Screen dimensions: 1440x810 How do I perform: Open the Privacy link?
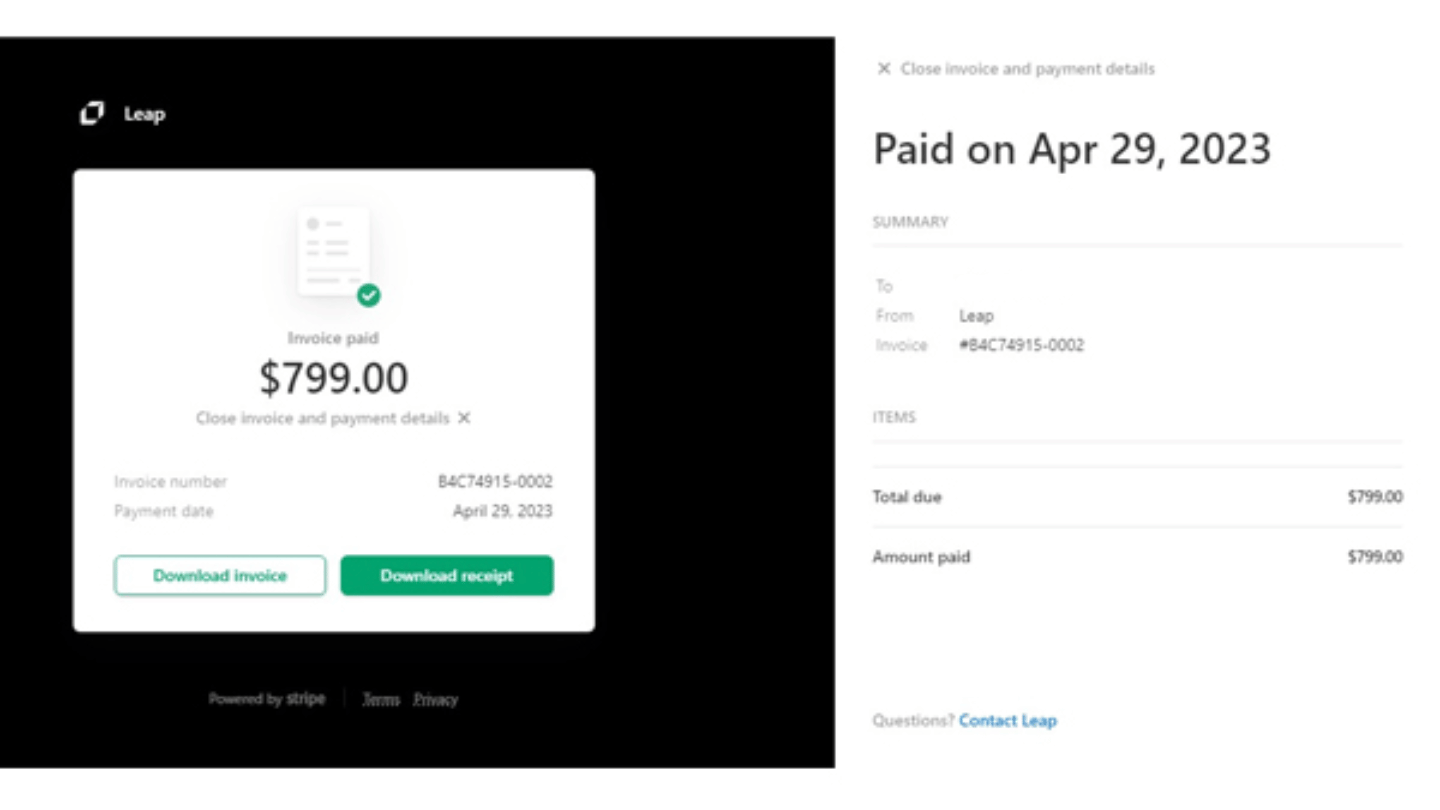pyautogui.click(x=436, y=700)
